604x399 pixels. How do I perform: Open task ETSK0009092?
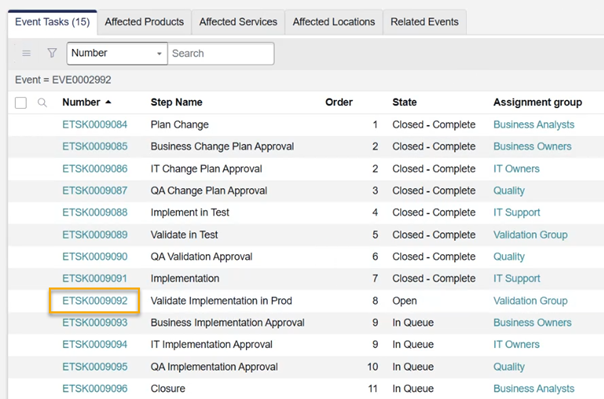(x=95, y=301)
